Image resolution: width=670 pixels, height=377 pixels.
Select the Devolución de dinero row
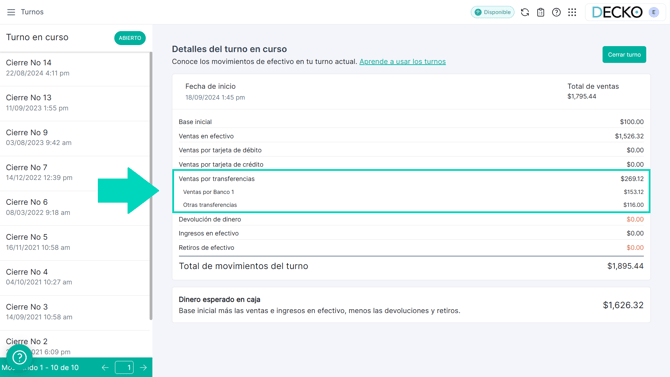point(411,219)
